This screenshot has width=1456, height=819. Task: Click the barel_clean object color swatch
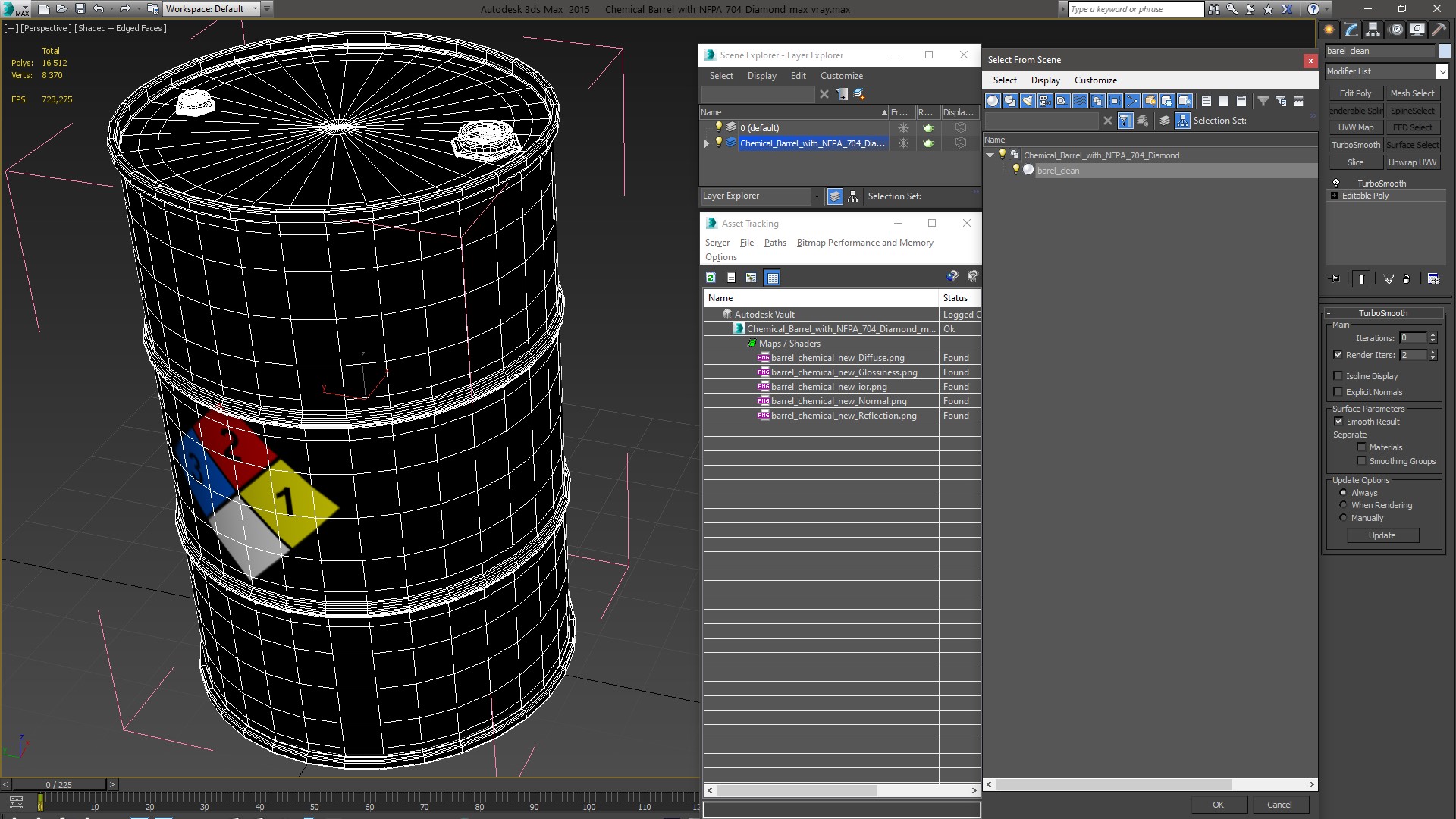(1445, 51)
